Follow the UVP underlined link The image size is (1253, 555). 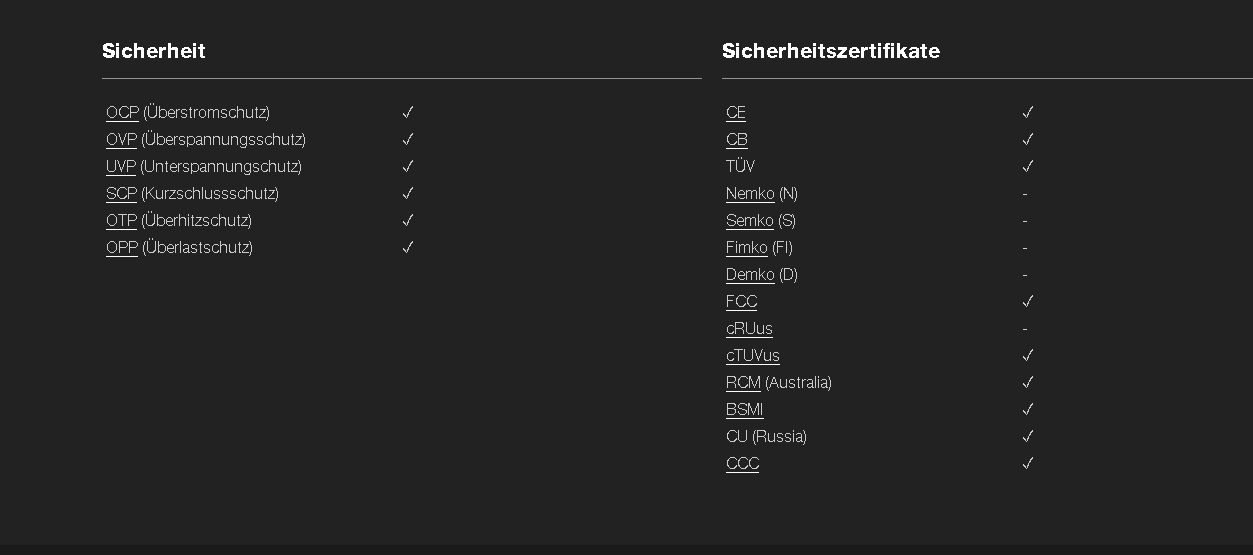click(121, 167)
